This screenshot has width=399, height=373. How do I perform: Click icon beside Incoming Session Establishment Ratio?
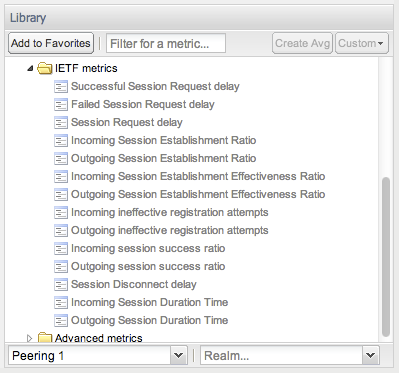click(61, 141)
